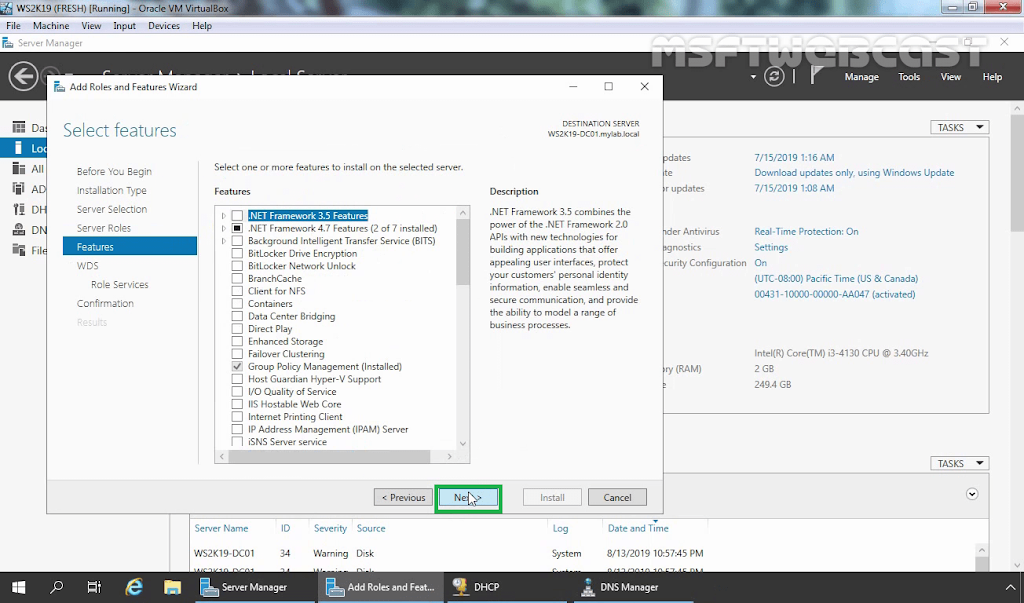Change the Pacific Time zone link
The image size is (1024, 603).
coord(836,278)
